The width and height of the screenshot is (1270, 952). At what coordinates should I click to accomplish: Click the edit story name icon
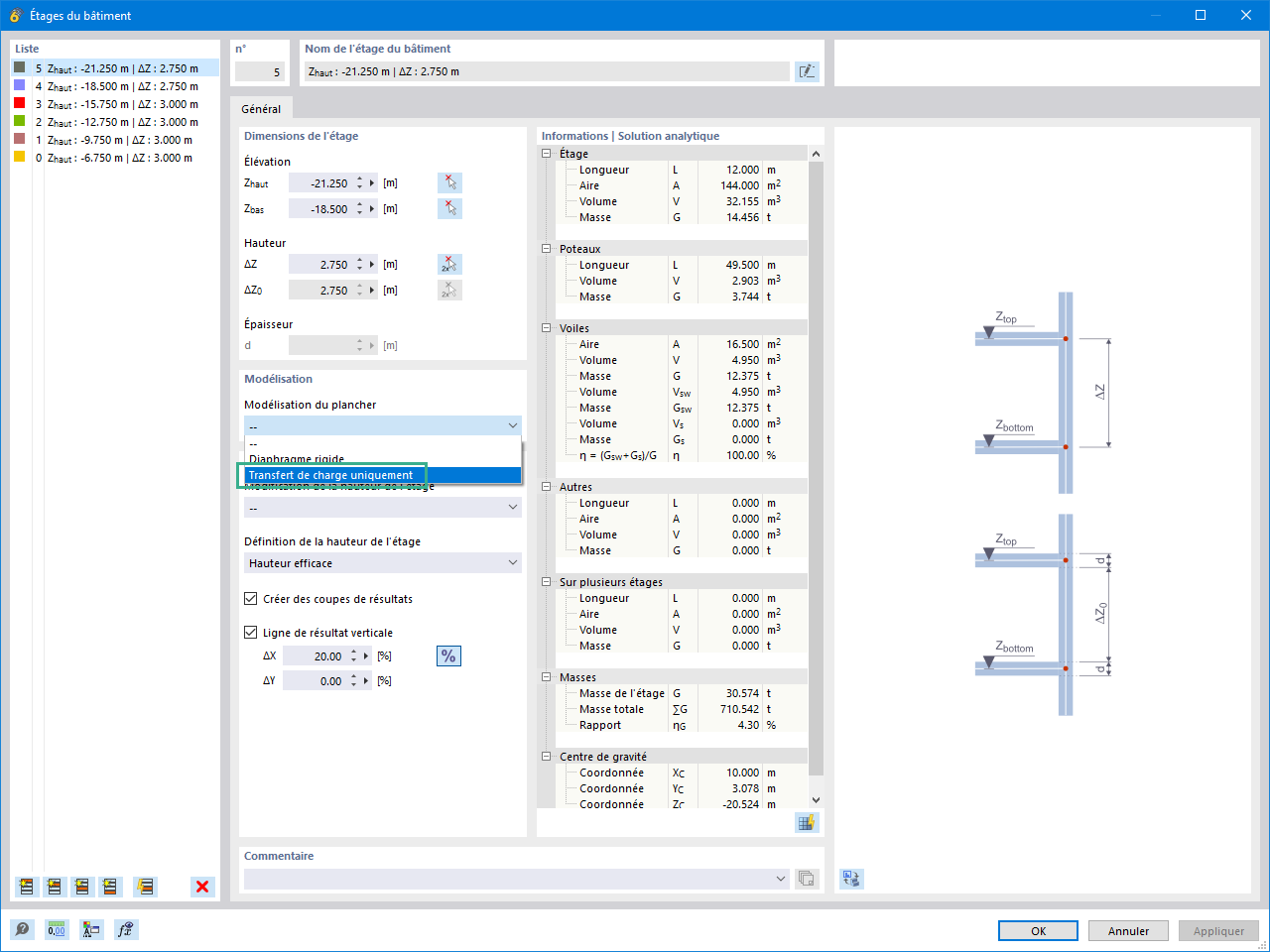click(x=807, y=71)
